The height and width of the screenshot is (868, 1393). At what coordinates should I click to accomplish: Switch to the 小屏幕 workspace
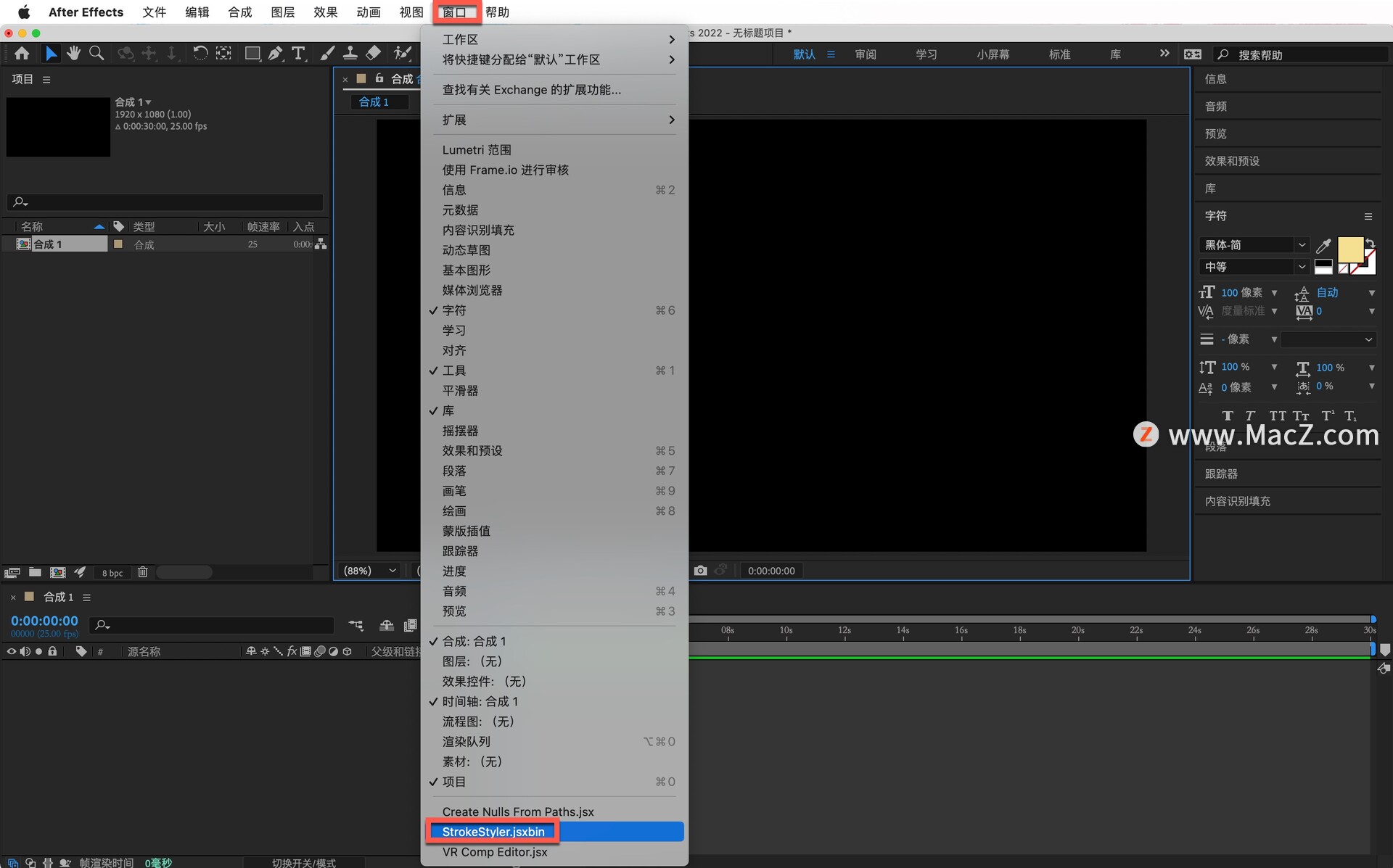(993, 54)
